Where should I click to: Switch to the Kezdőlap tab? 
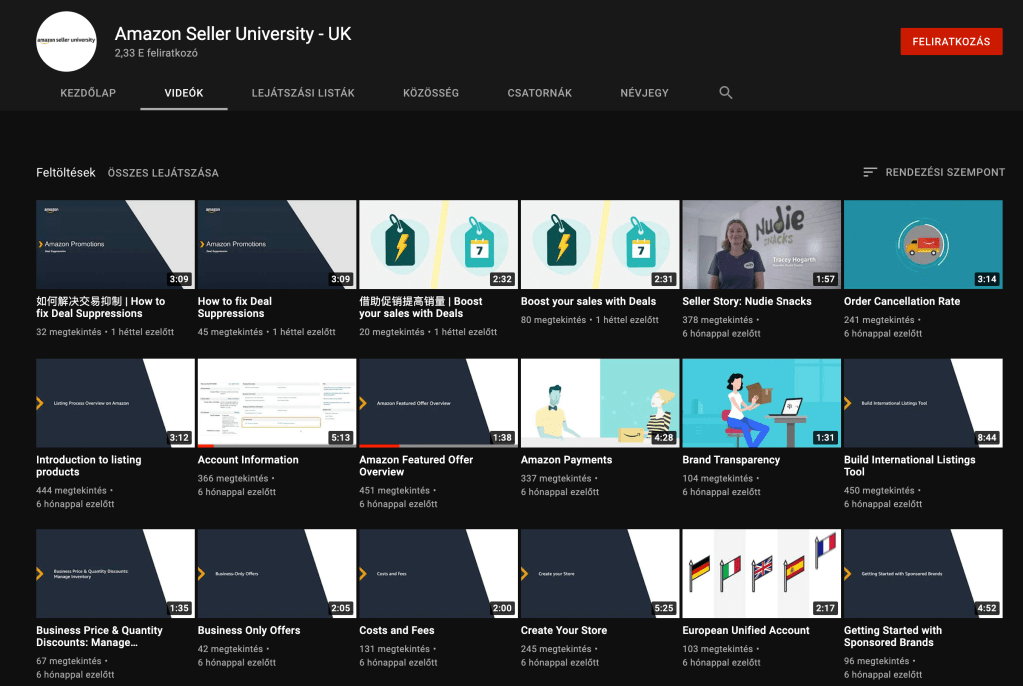coord(88,93)
